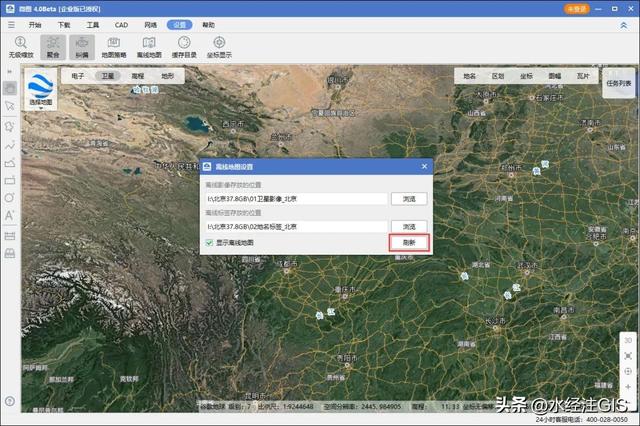The width and height of the screenshot is (640, 426).
Task: Open the 离线地图 offline map tool
Action: [149, 47]
